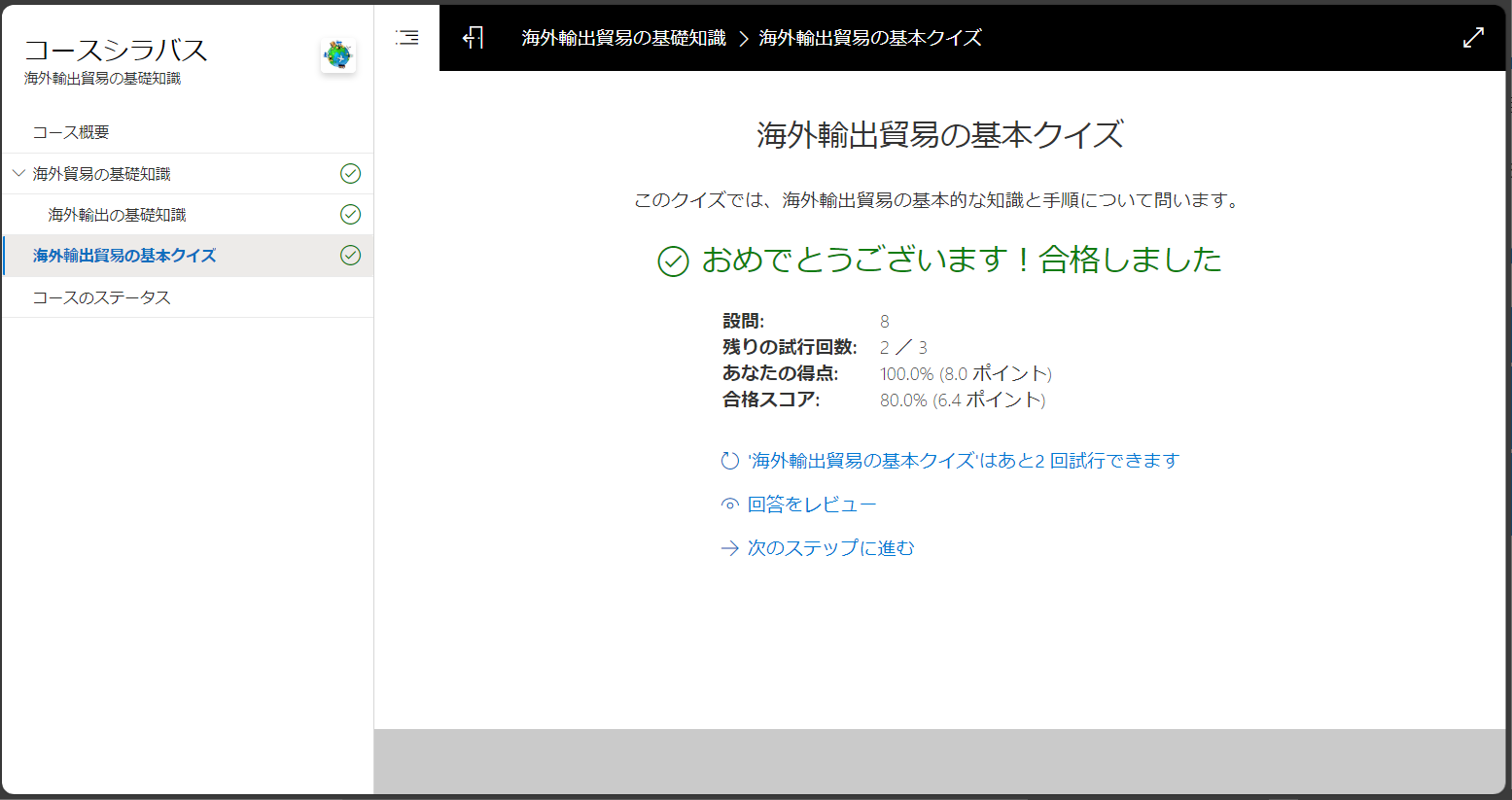This screenshot has width=1512, height=800.
Task: Click breadcrumb 海外輸出貿易の基礎知識
Action: 623,38
